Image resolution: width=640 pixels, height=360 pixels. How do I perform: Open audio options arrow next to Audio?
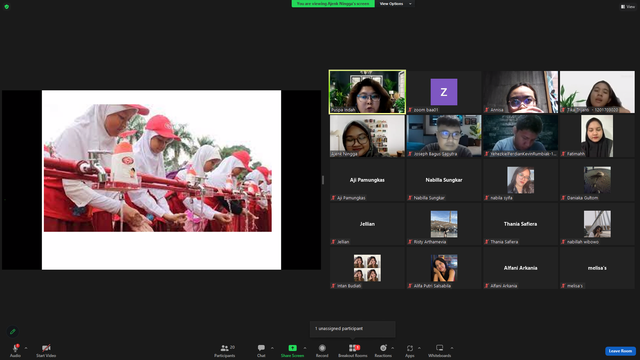click(x=26, y=348)
